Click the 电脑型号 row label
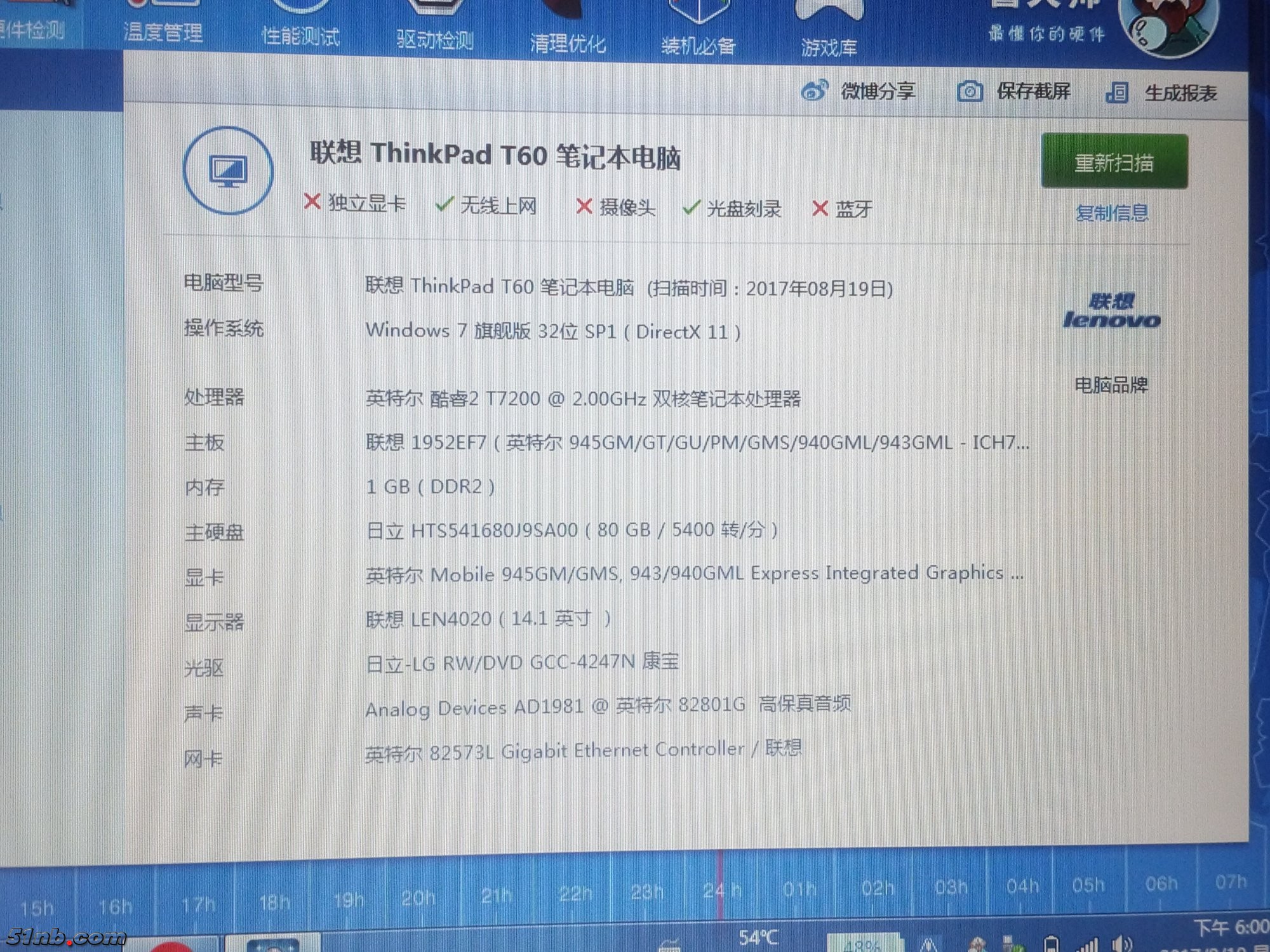Screen dimensions: 1270x952 click(x=224, y=282)
